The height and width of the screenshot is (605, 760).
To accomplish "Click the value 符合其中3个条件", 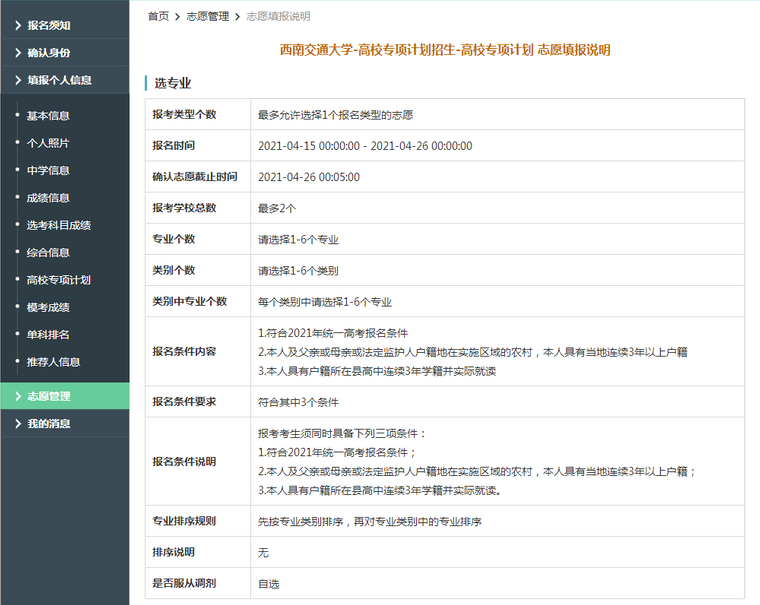I will pos(298,402).
